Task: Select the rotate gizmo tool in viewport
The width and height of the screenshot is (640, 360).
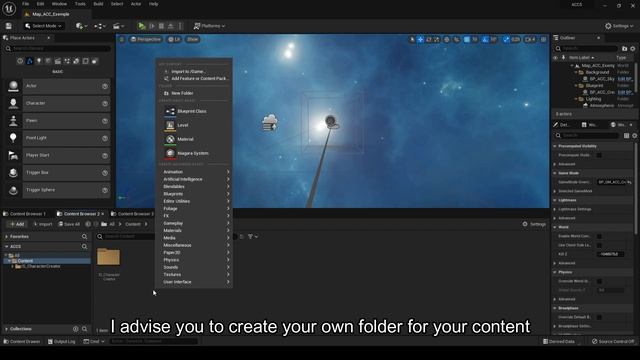Action: tap(429, 39)
